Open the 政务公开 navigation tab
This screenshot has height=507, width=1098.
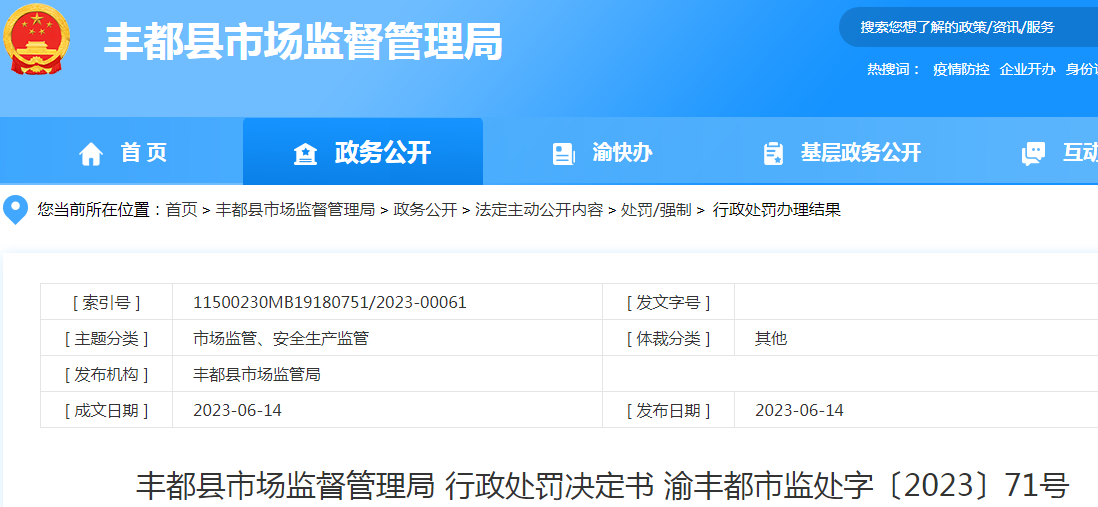pyautogui.click(x=363, y=152)
